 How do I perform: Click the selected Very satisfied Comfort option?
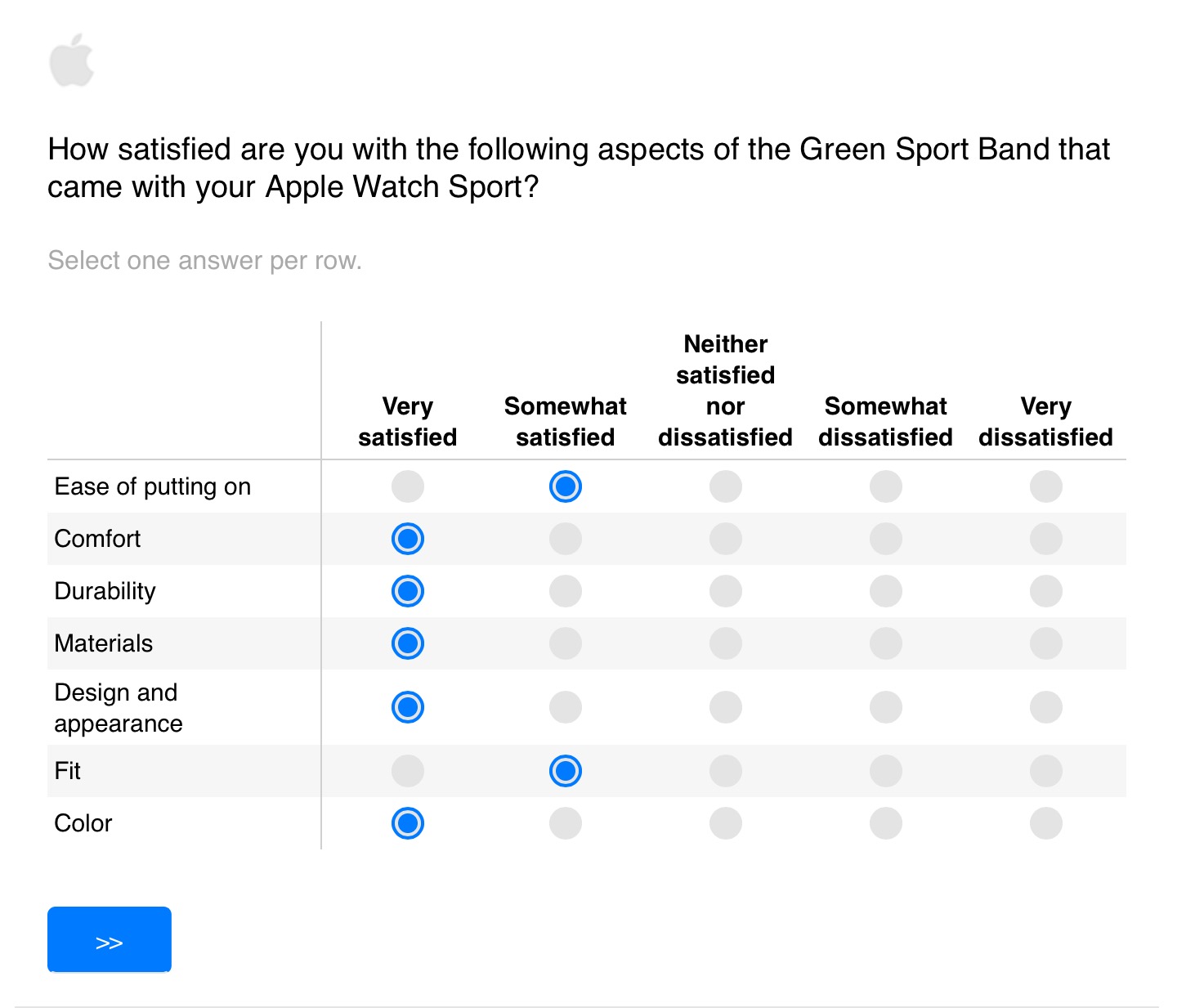pyautogui.click(x=408, y=539)
